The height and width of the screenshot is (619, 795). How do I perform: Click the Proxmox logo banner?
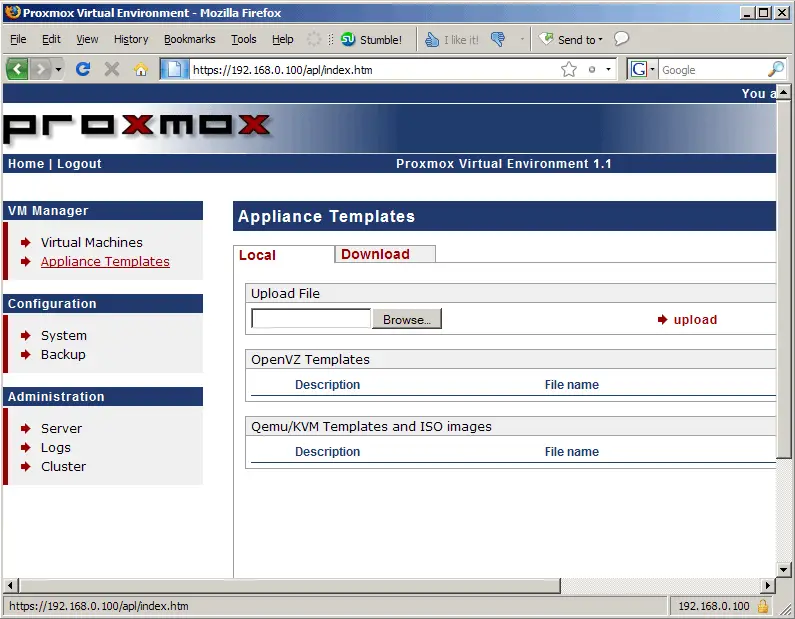pyautogui.click(x=137, y=125)
